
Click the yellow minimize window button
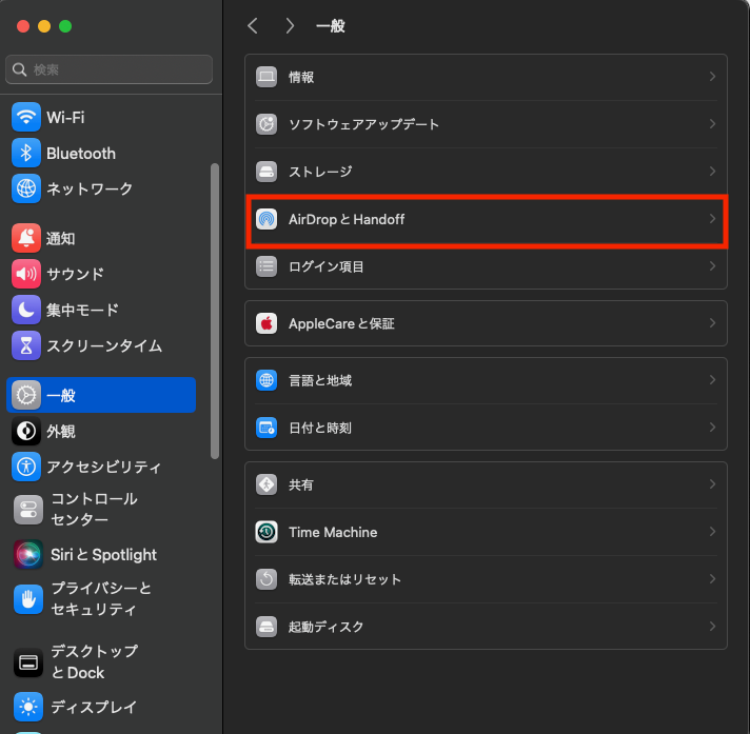pyautogui.click(x=44, y=26)
